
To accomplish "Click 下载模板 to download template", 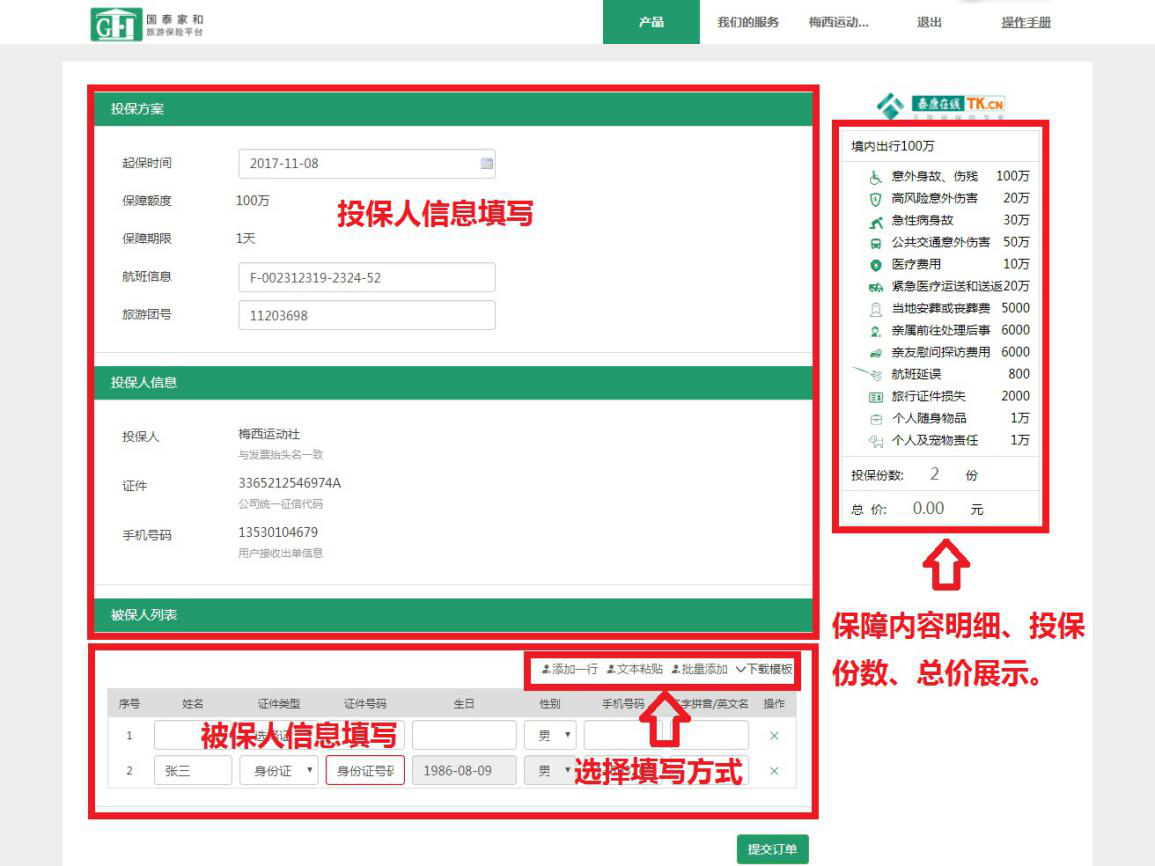I will coord(764,669).
